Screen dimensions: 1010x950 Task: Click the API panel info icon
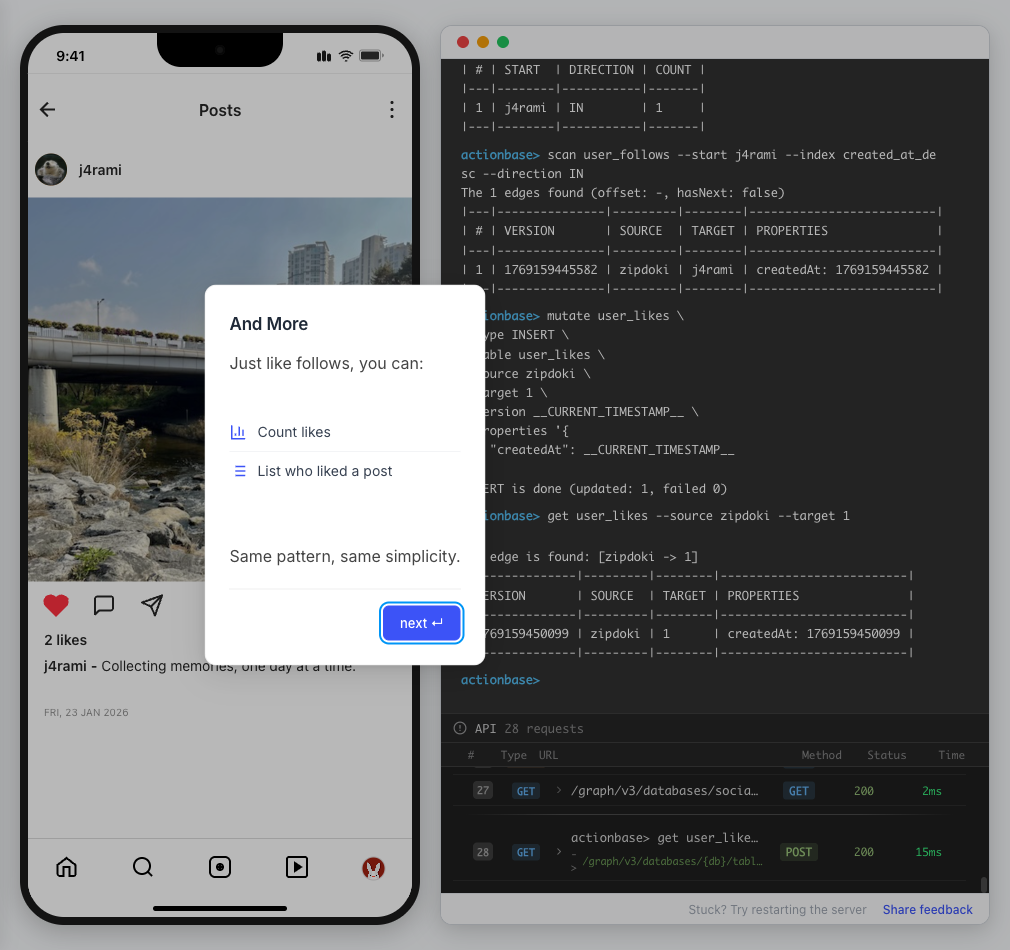pos(460,728)
